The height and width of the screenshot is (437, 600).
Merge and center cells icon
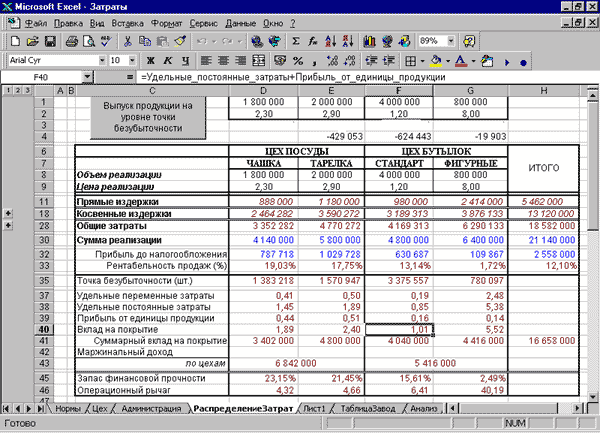(x=259, y=61)
